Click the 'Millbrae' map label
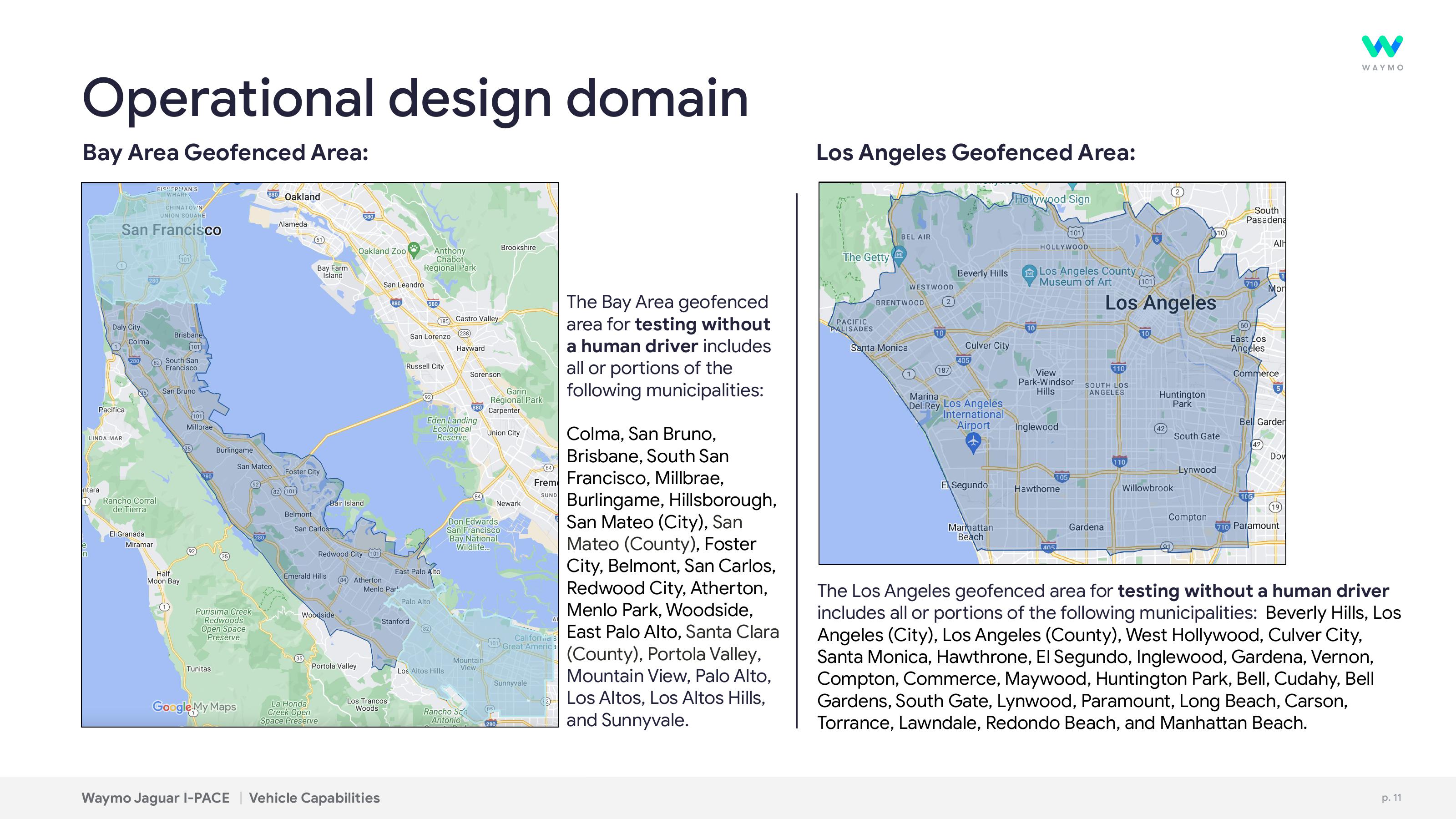Screen dimensions: 1456x819 point(200,427)
